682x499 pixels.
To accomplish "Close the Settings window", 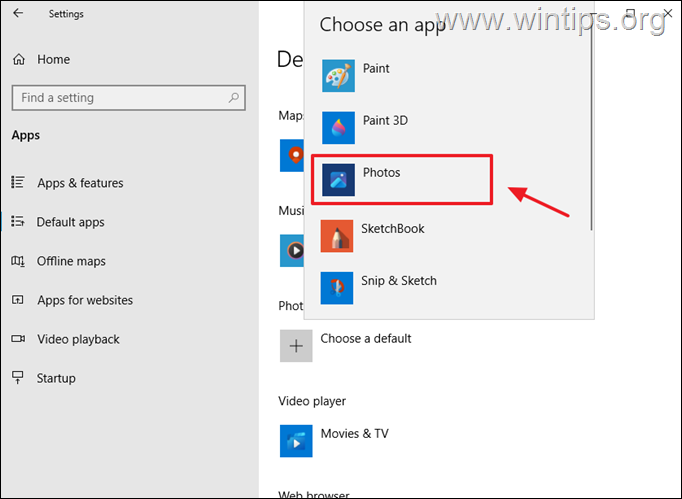I will point(668,13).
